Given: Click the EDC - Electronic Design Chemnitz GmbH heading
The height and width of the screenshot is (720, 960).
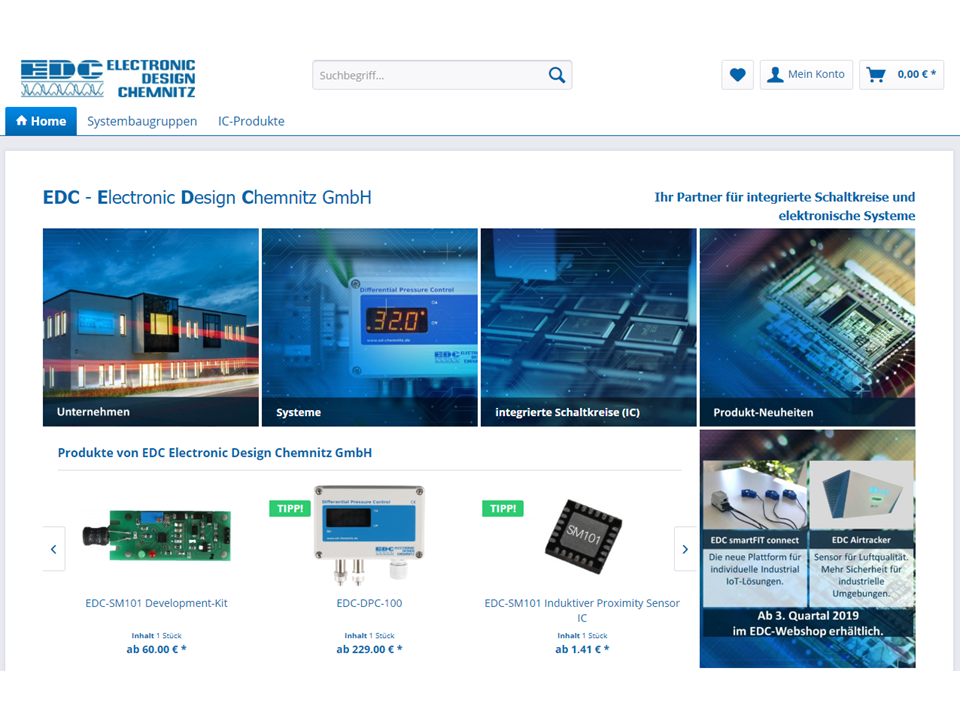Looking at the screenshot, I should 207,197.
